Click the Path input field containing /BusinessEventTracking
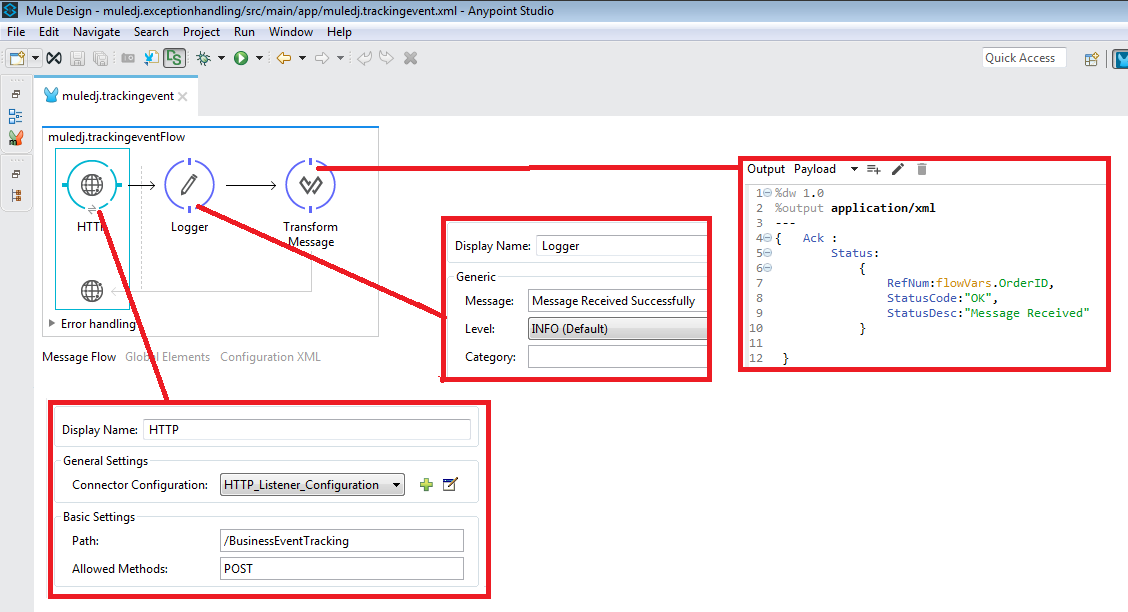This screenshot has height=612, width=1128. [341, 540]
